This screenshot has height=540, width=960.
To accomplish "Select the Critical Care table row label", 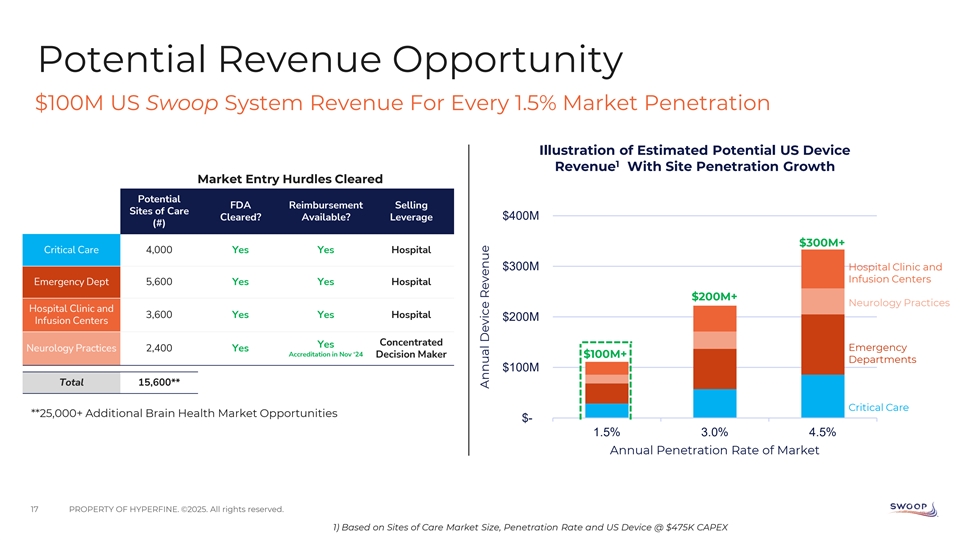I will point(70,249).
